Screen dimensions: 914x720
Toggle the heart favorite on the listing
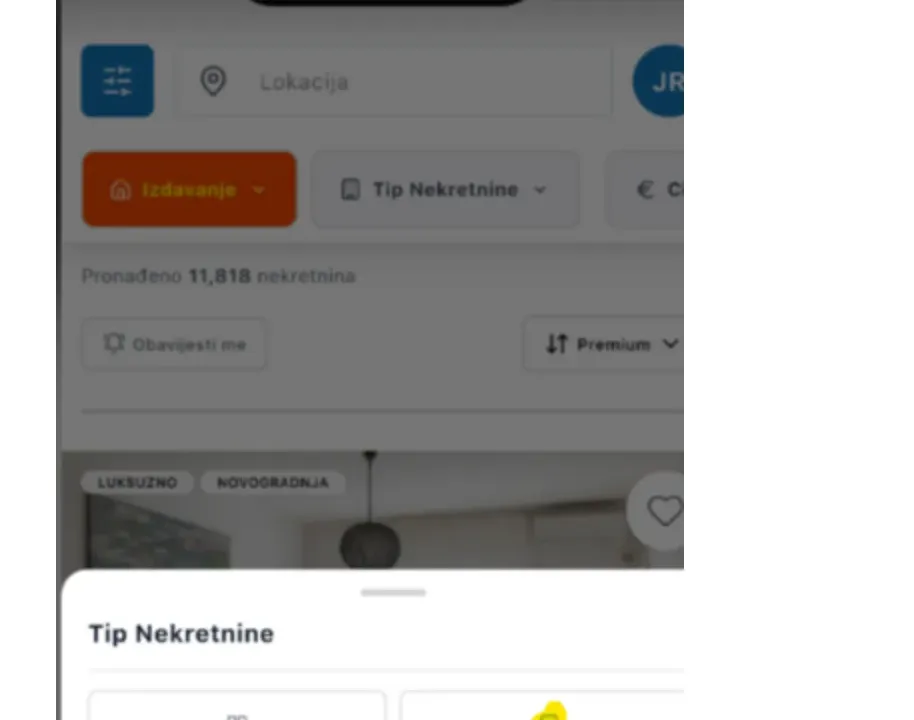(664, 511)
